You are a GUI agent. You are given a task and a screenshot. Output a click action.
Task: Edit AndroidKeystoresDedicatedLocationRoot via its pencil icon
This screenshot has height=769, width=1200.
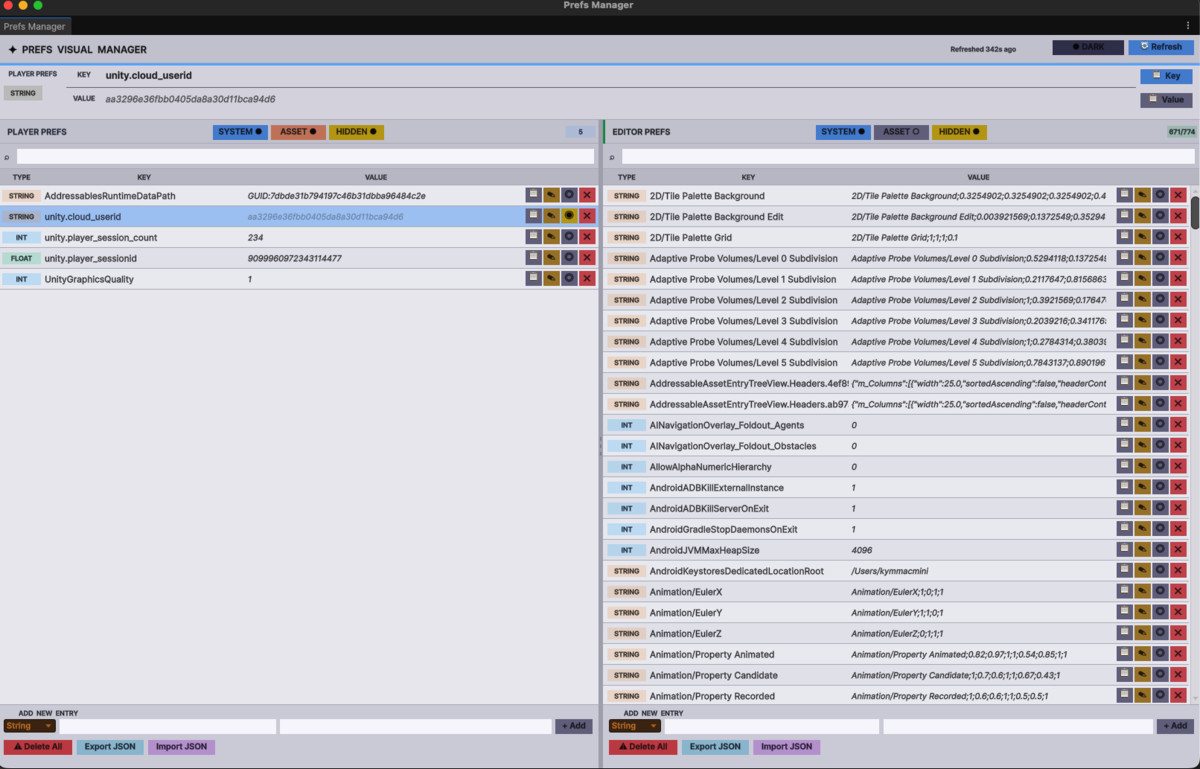click(1142, 571)
